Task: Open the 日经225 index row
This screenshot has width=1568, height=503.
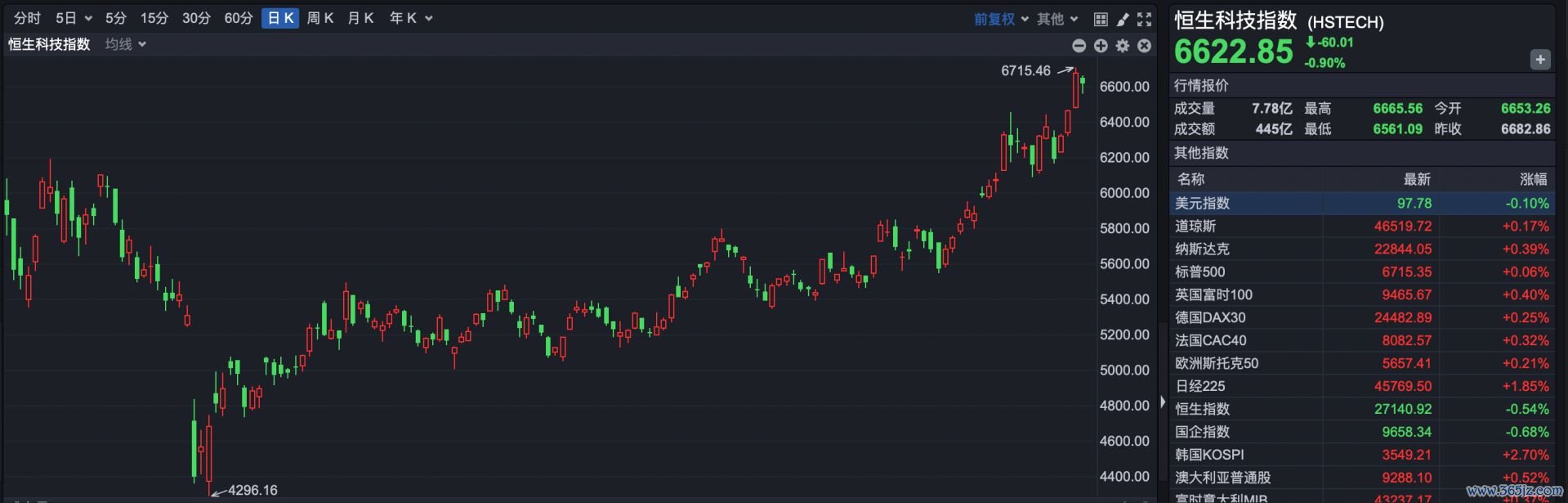Action: click(1360, 386)
